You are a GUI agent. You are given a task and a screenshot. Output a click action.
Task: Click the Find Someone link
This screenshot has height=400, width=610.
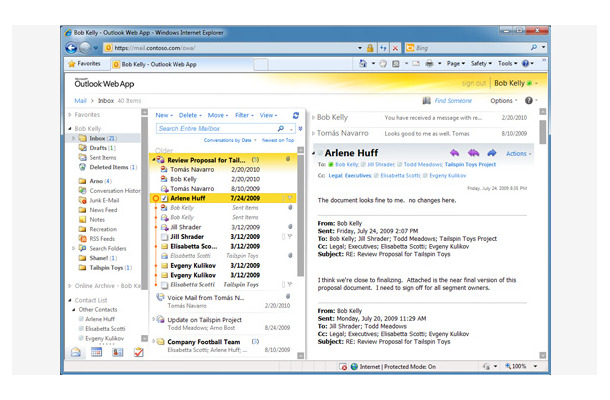coord(453,101)
